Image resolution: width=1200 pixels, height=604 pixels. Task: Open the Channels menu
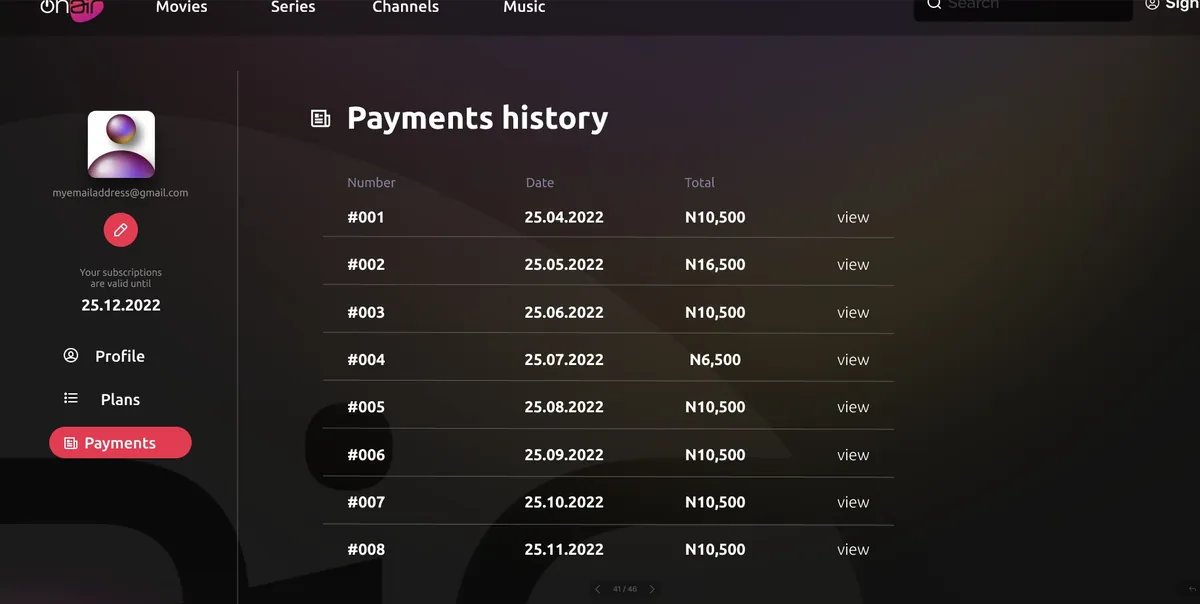pos(405,7)
